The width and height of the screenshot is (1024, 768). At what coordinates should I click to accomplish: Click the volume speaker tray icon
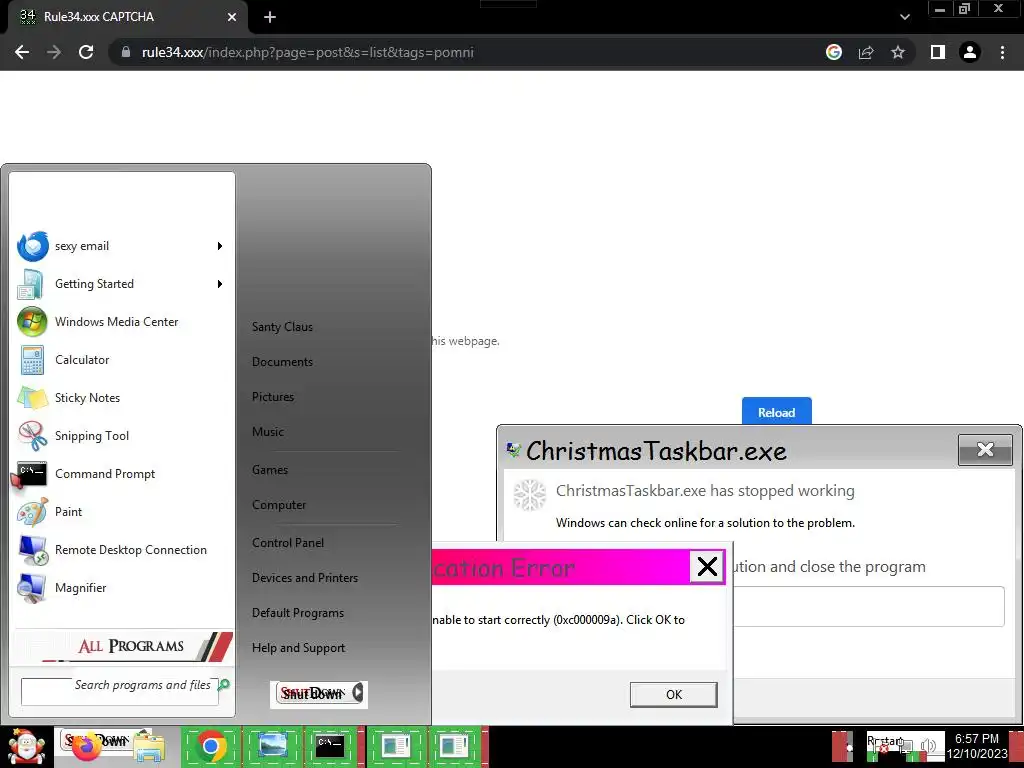point(928,746)
